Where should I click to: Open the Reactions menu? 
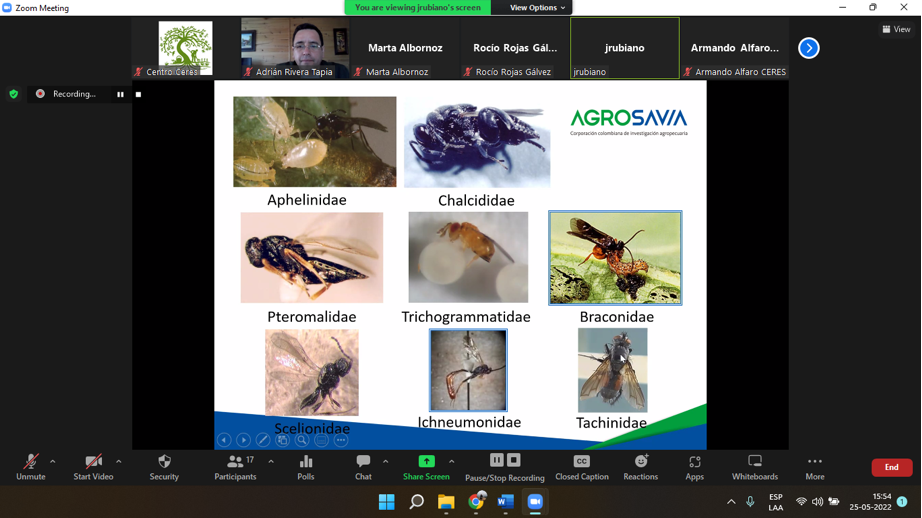[641, 467]
